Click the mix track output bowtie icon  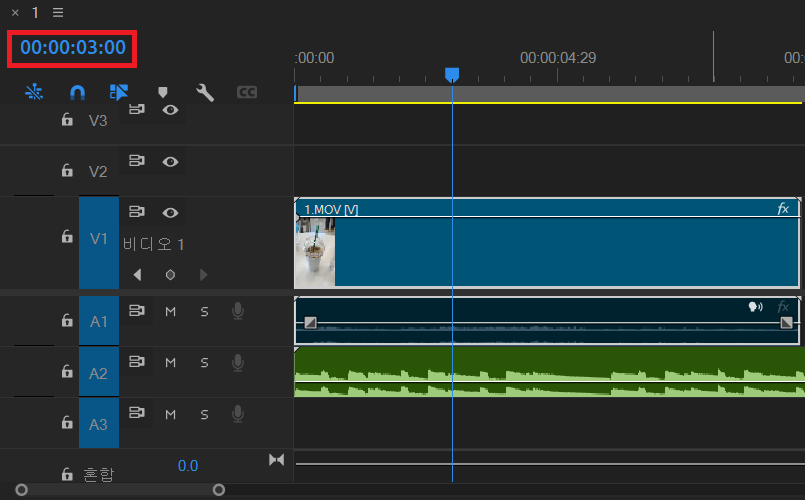pyautogui.click(x=276, y=460)
